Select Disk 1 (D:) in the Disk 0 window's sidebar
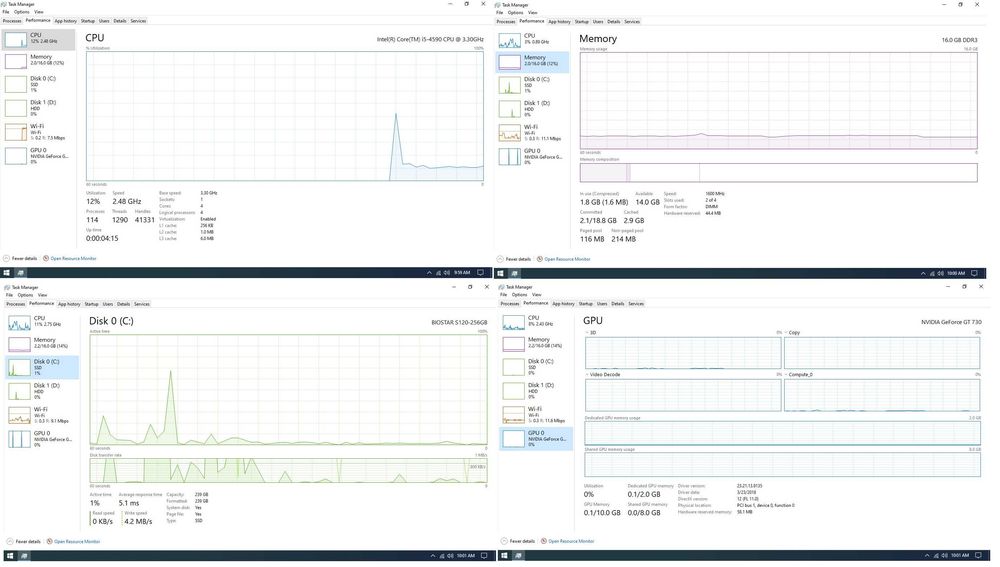 click(x=42, y=391)
